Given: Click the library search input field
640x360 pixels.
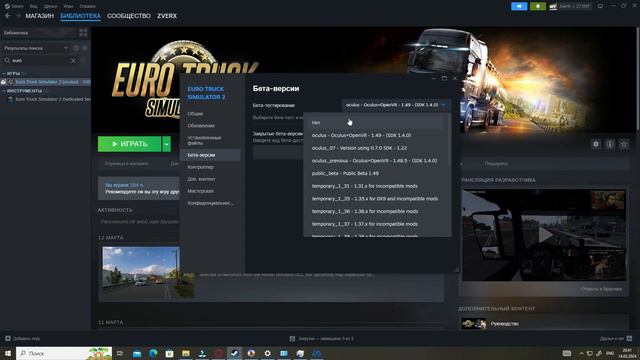Looking at the screenshot, I should click(40, 60).
